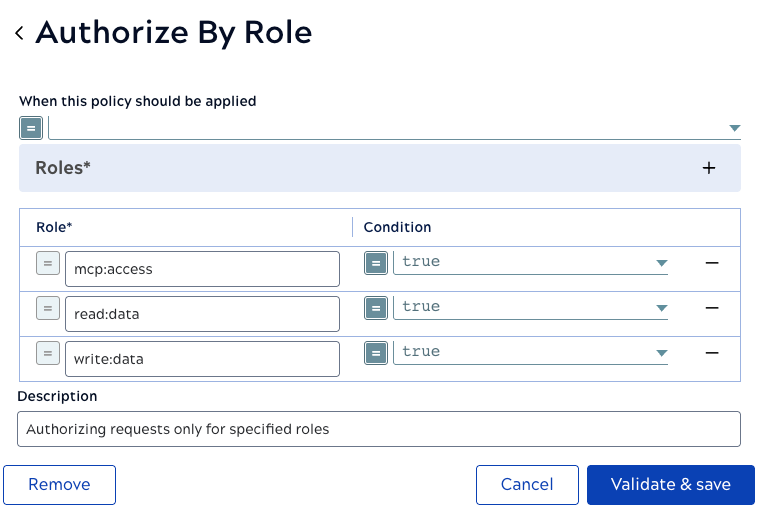Toggle expression mode for read:data role field
The width and height of the screenshot is (774, 519).
48,308
